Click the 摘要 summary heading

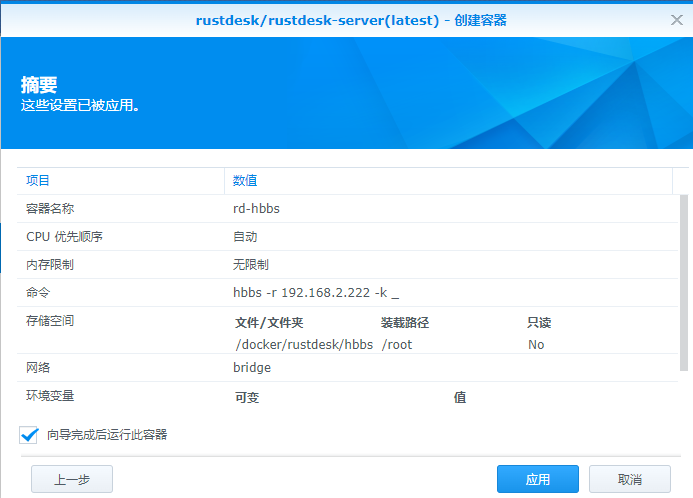pos(39,85)
